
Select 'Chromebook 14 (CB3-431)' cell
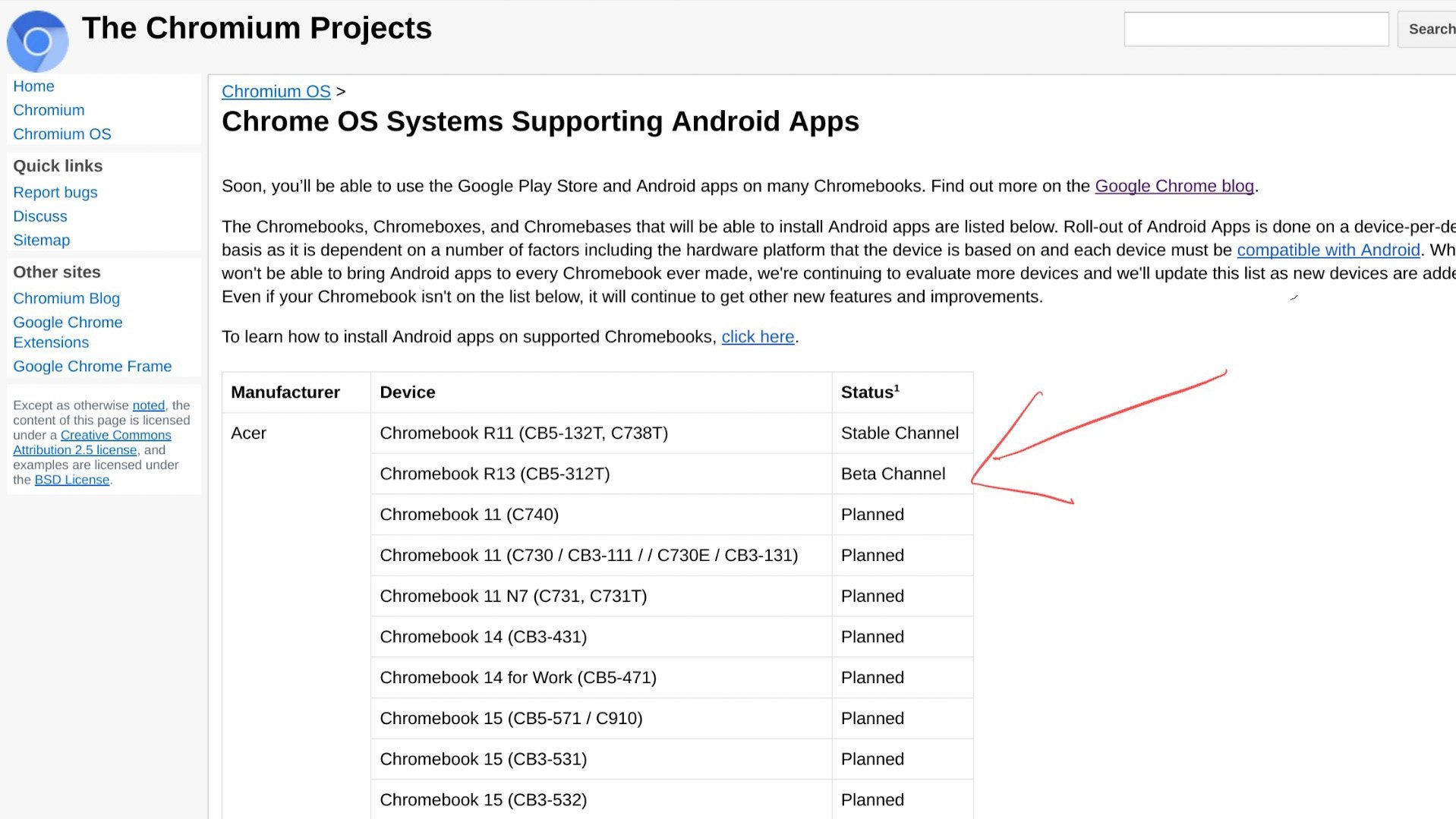tap(601, 637)
